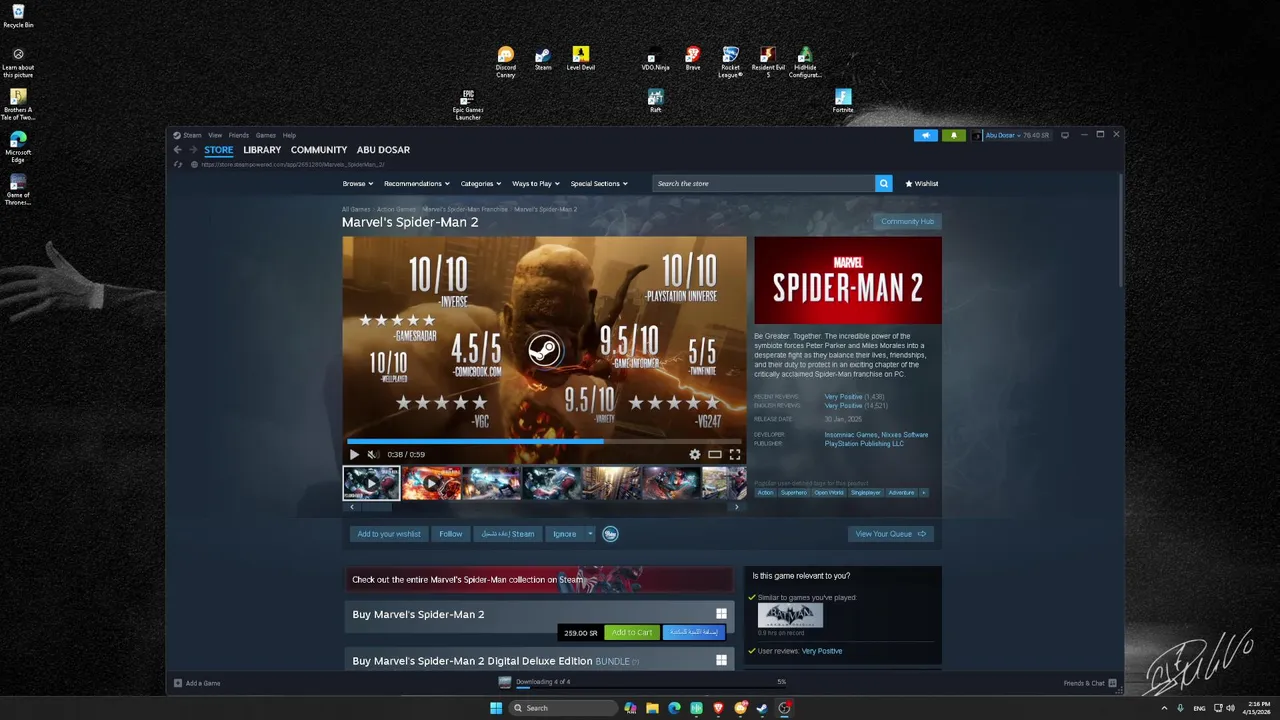This screenshot has height=720, width=1280.
Task: Select the second trailer thumbnail
Action: pyautogui.click(x=431, y=483)
